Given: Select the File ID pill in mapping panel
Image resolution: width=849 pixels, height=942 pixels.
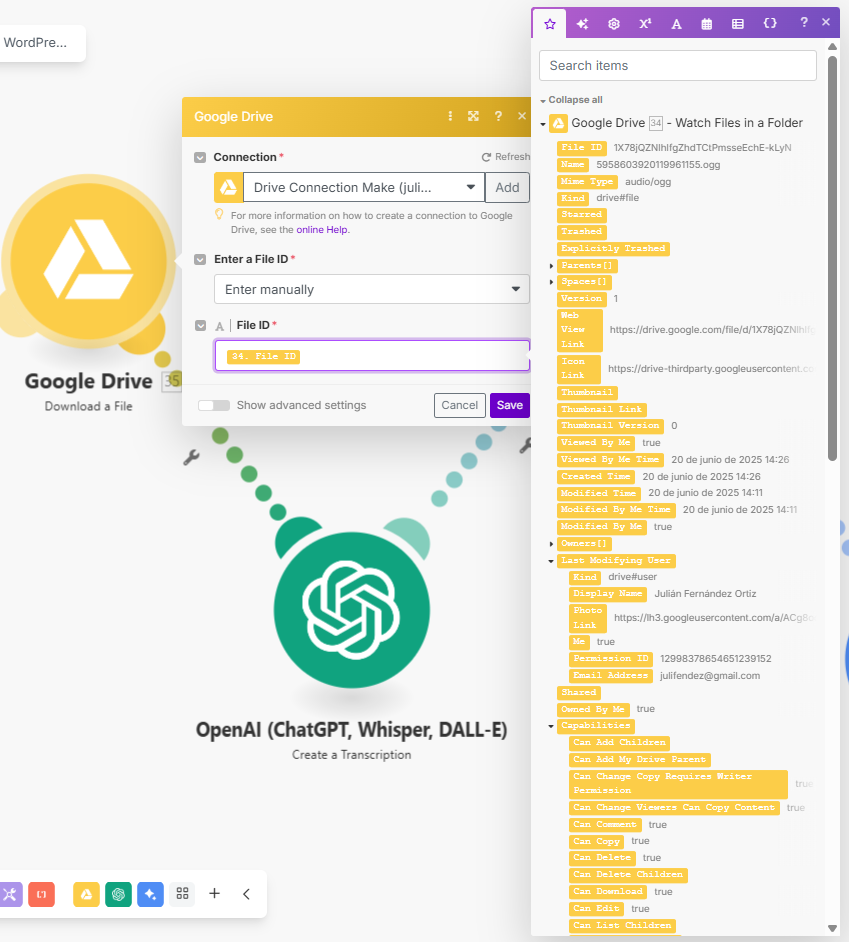Looking at the screenshot, I should tap(582, 148).
